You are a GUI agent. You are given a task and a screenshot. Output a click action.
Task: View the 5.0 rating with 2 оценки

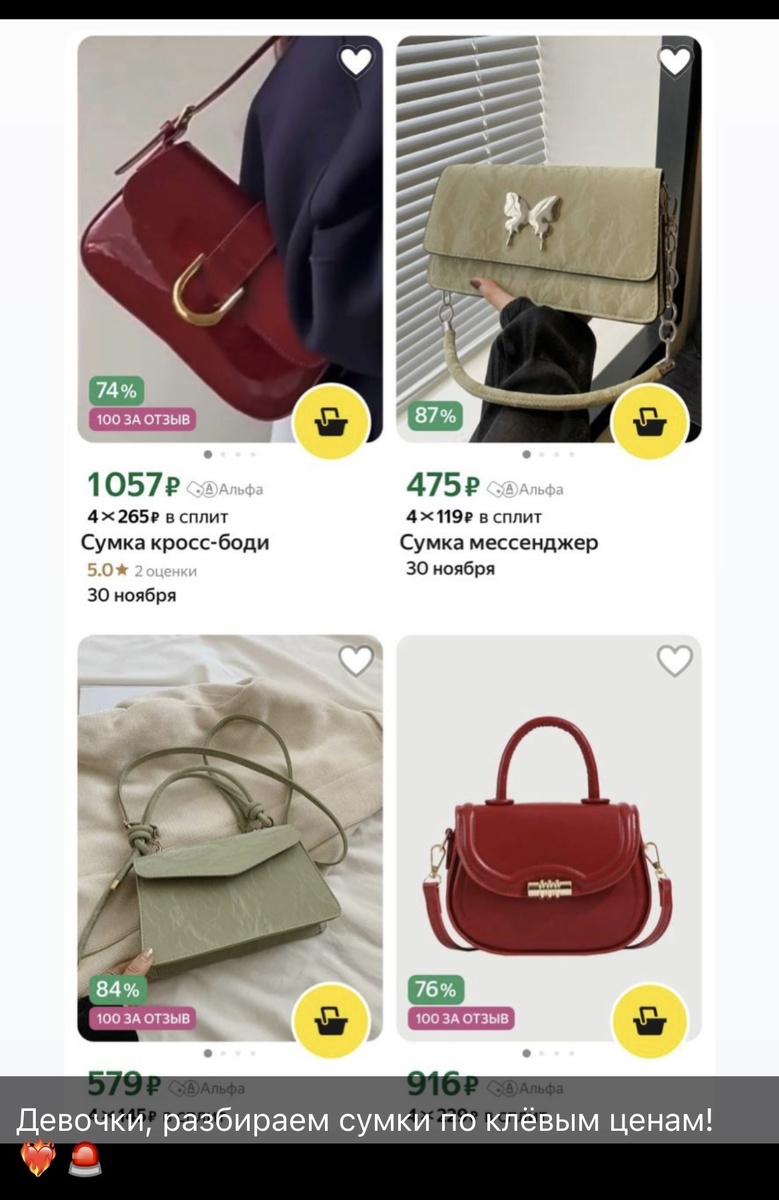[x=142, y=571]
